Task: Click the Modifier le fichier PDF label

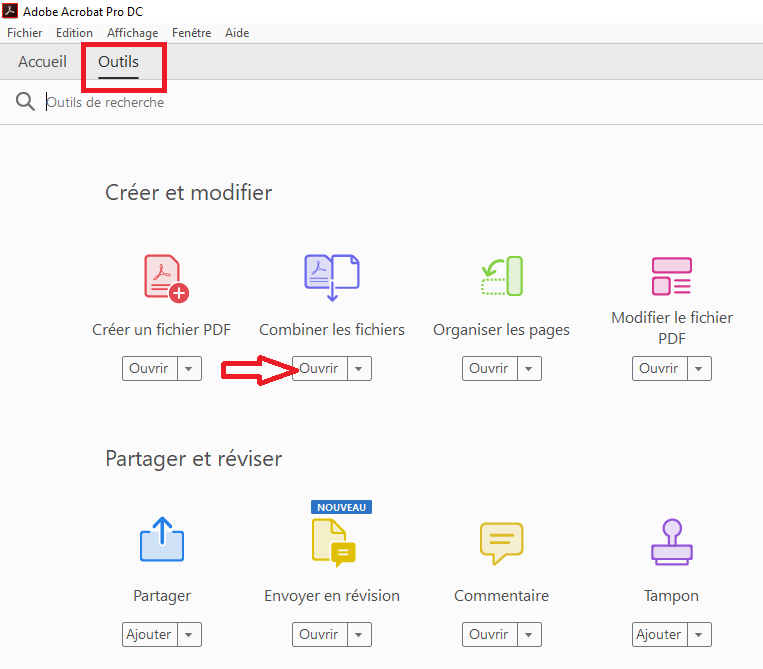Action: click(x=672, y=328)
